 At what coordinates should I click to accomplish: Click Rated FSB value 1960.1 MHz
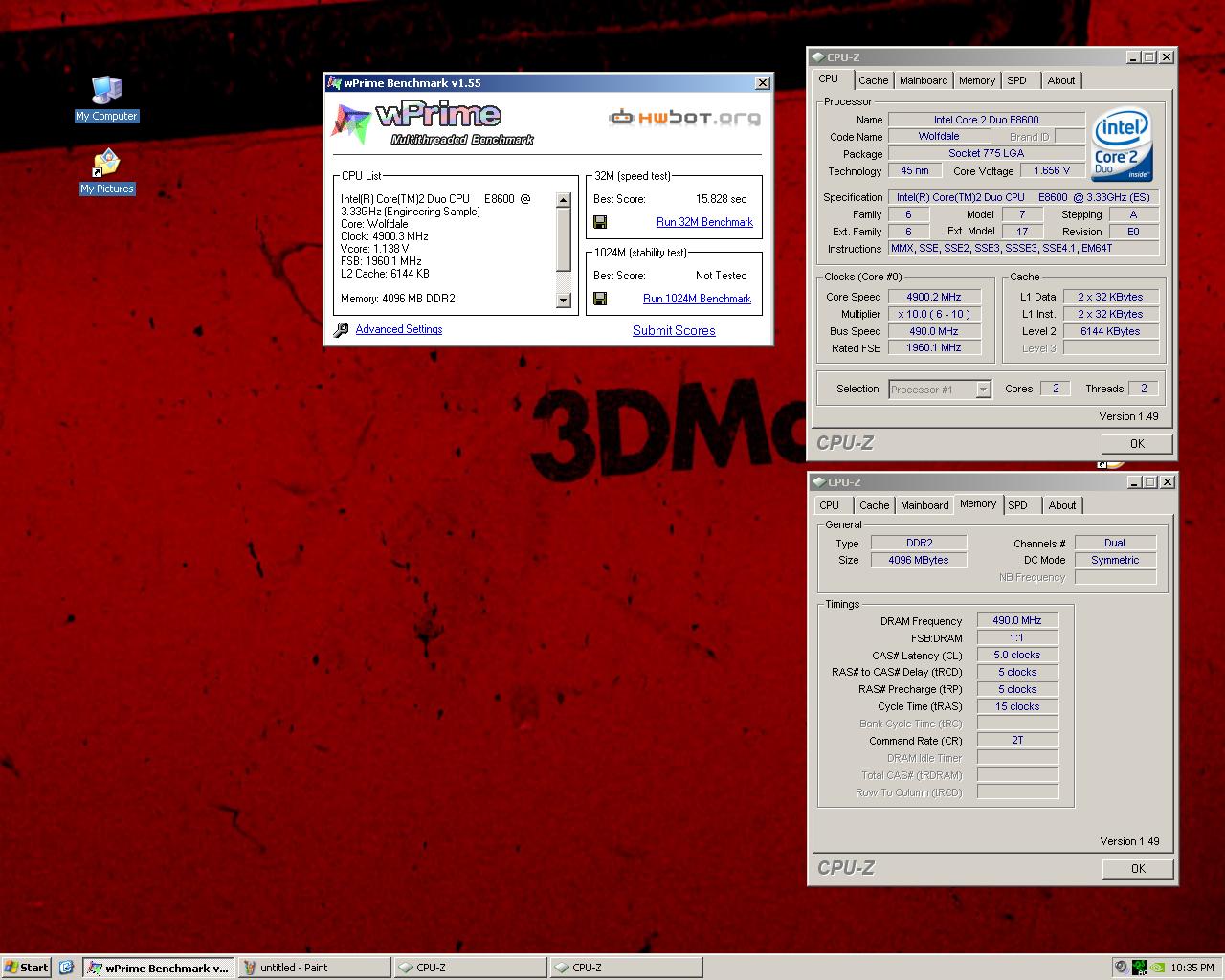tap(933, 347)
